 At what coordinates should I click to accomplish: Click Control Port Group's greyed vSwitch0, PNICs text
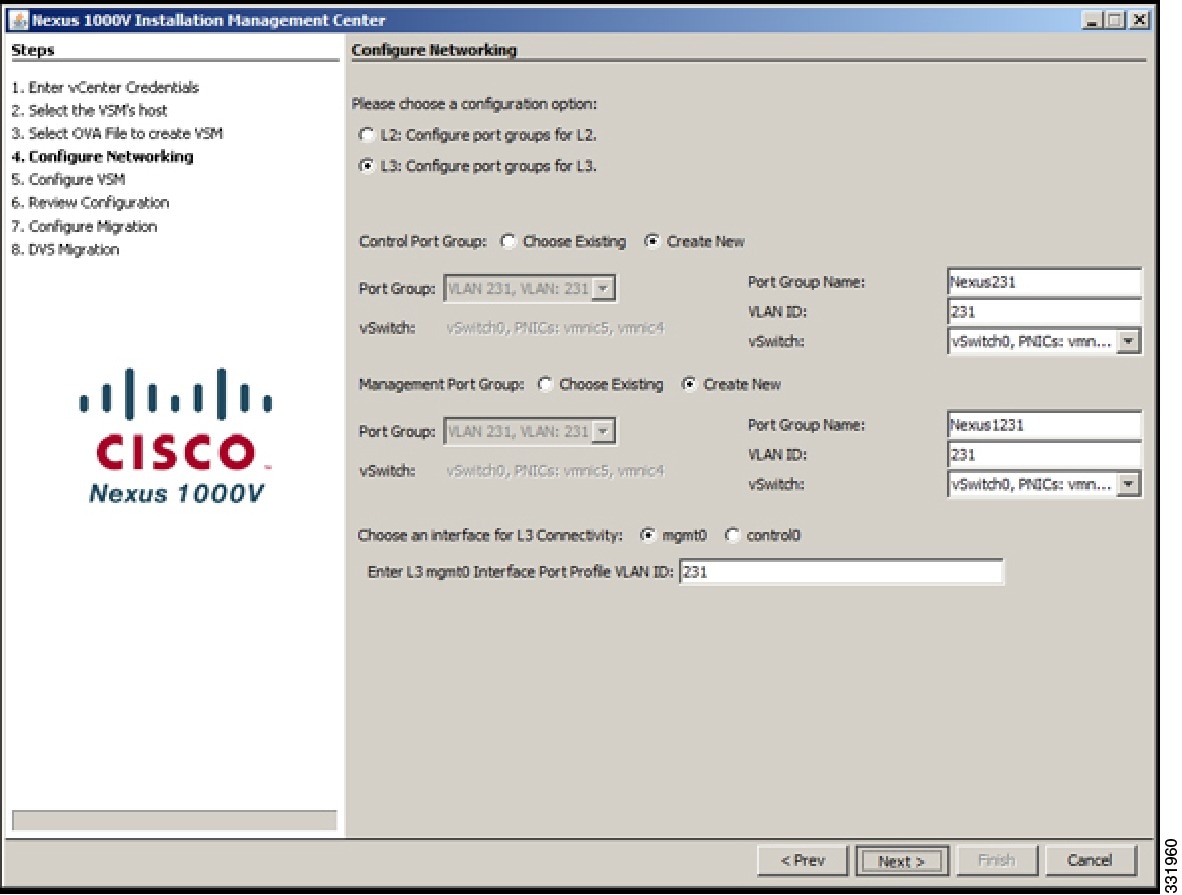click(556, 328)
